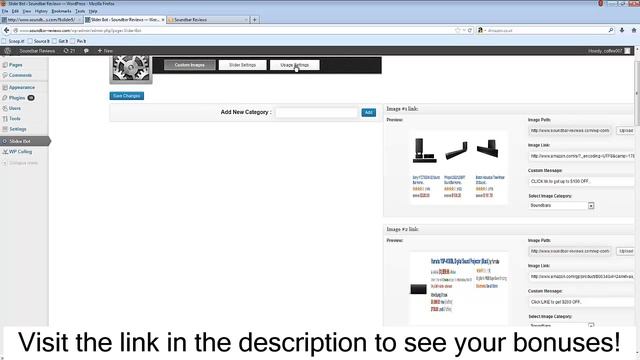The height and width of the screenshot is (360, 640).
Task: Open the comments bubble in admin bar
Action: (86, 51)
